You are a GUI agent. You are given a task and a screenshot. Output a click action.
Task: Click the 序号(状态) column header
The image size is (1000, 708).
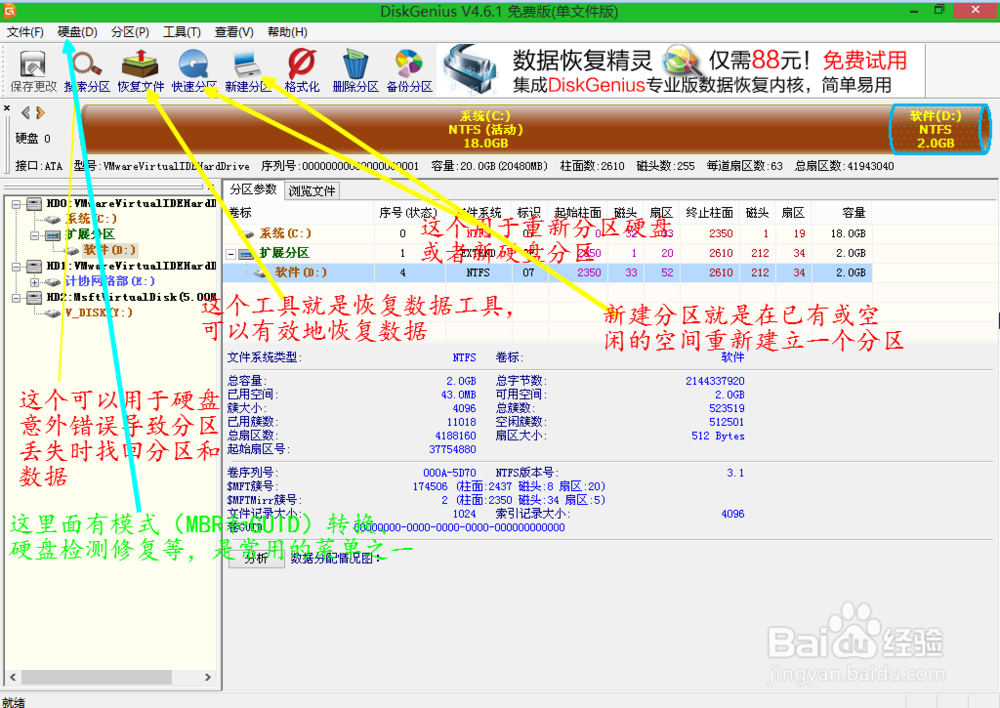click(409, 213)
